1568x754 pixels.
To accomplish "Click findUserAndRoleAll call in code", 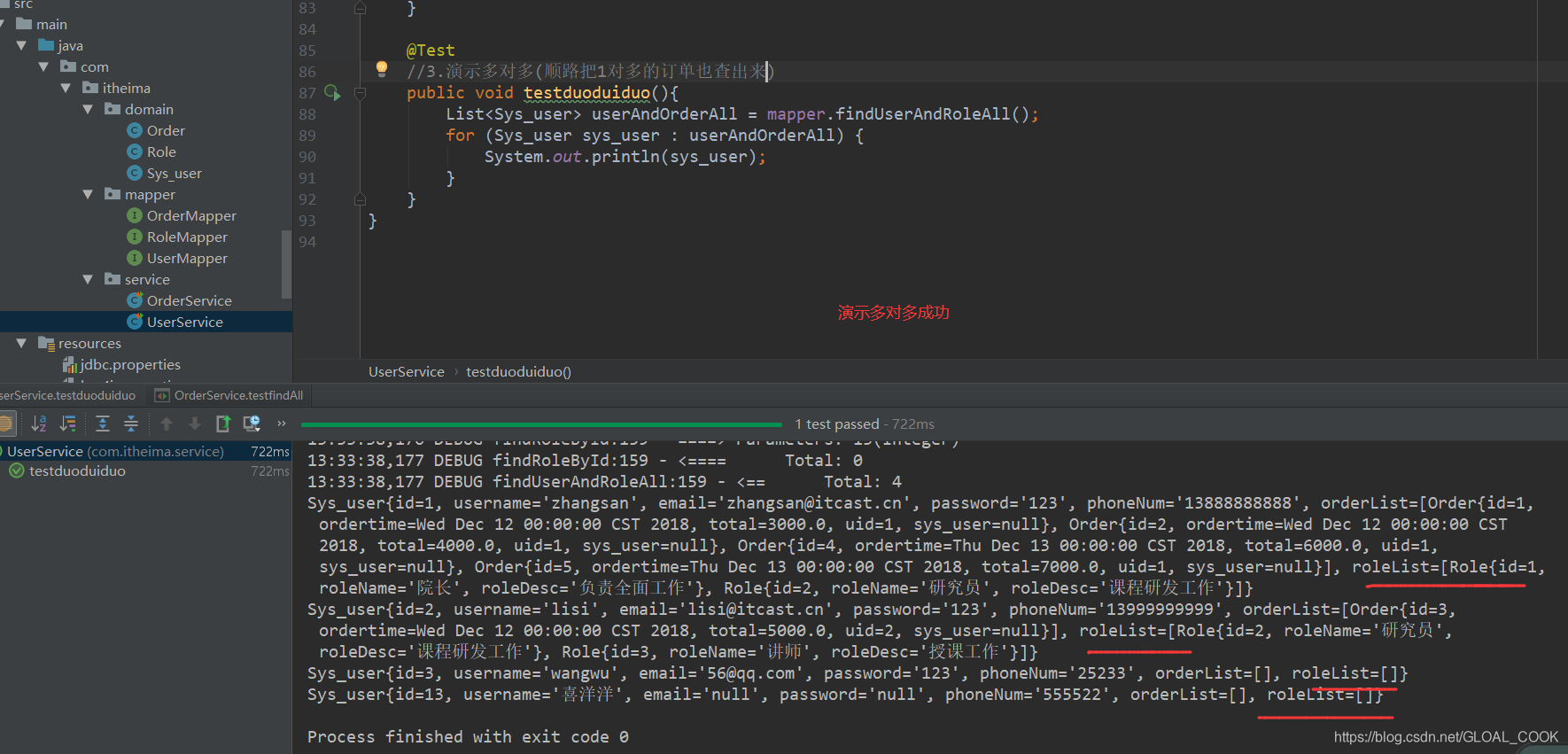I will (923, 113).
